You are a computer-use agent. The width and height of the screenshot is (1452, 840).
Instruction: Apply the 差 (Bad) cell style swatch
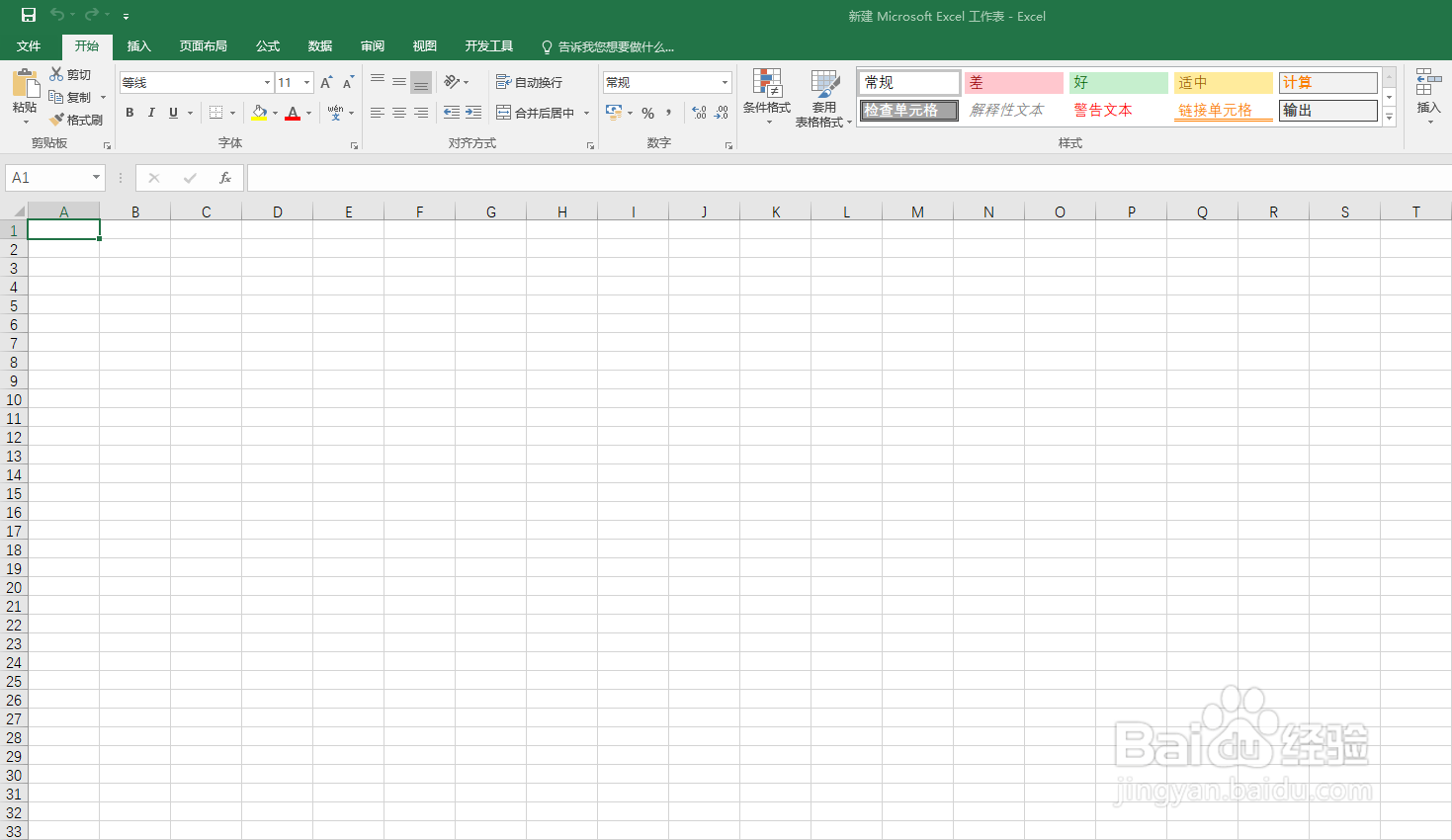pos(1013,83)
